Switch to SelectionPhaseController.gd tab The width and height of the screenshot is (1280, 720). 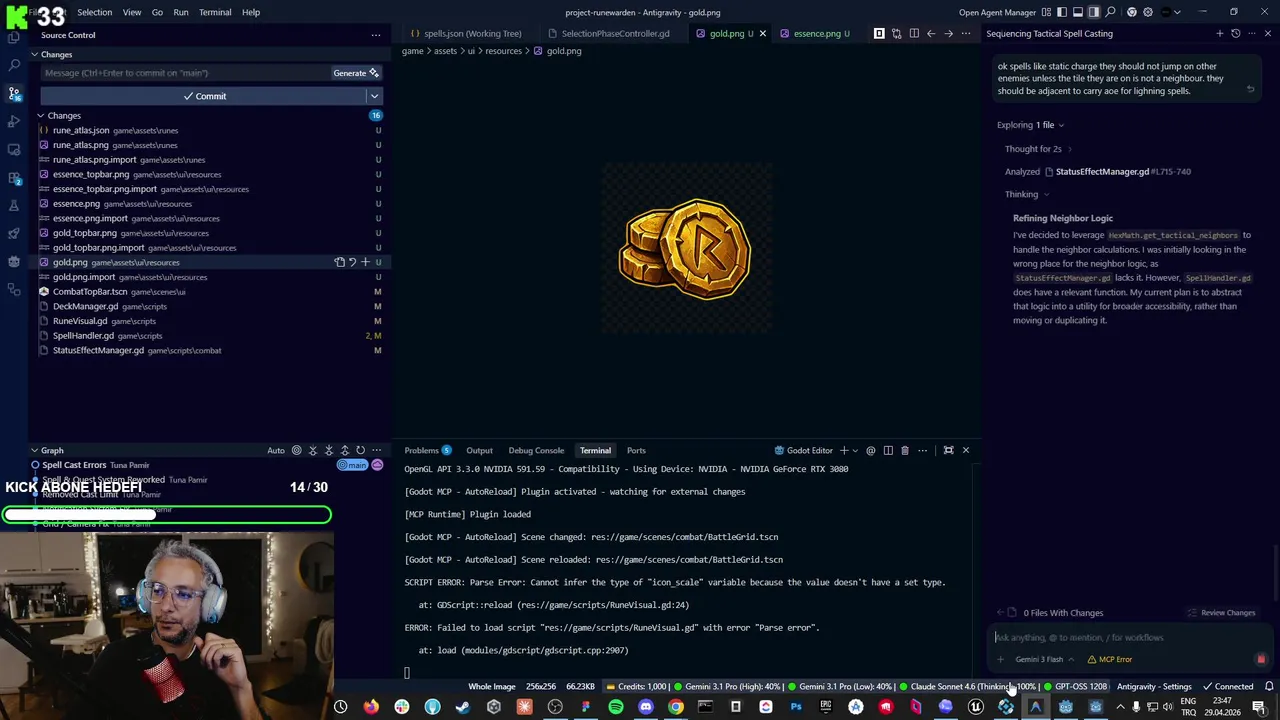click(x=608, y=34)
